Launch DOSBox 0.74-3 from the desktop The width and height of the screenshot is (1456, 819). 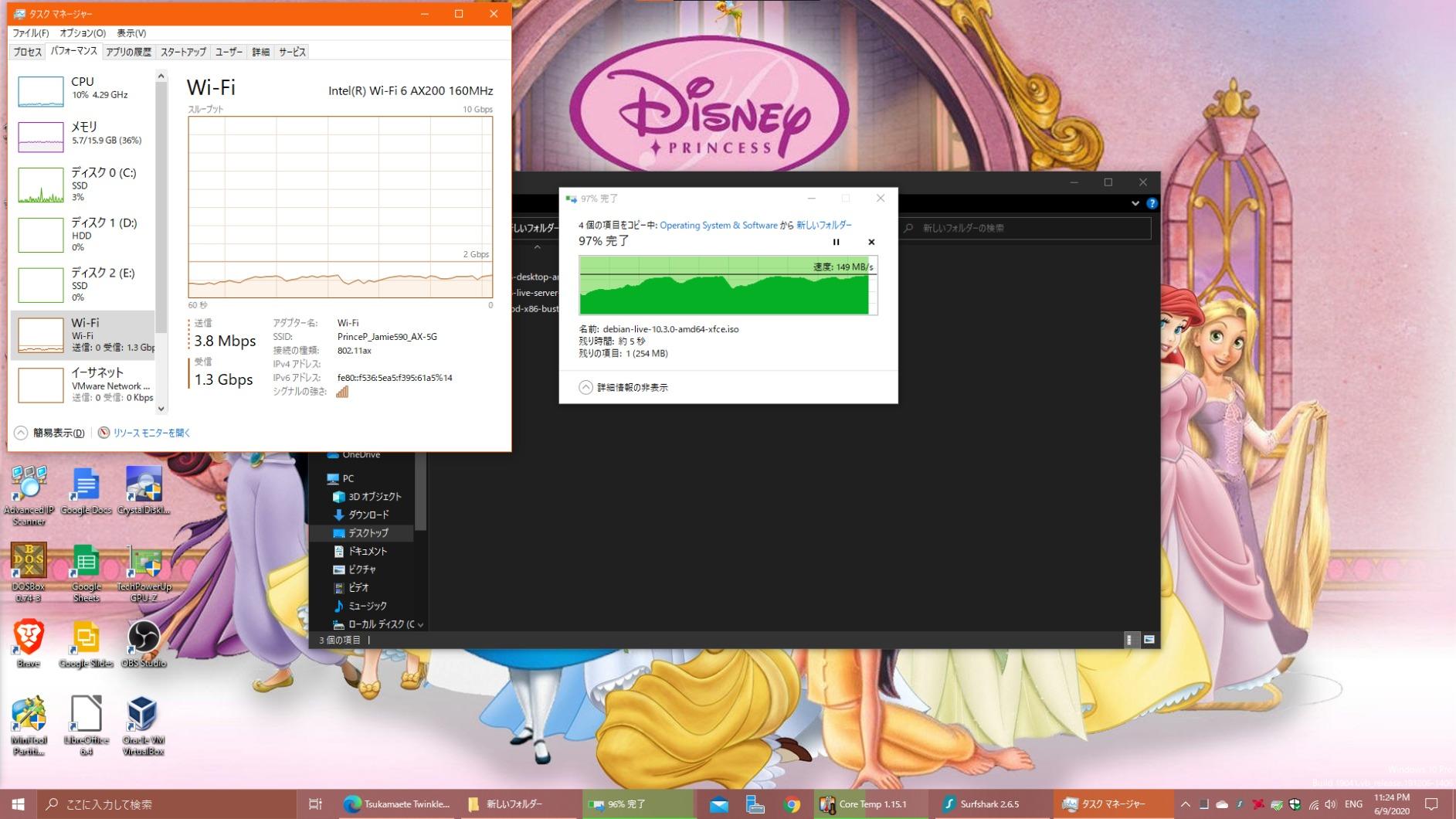pos(29,573)
